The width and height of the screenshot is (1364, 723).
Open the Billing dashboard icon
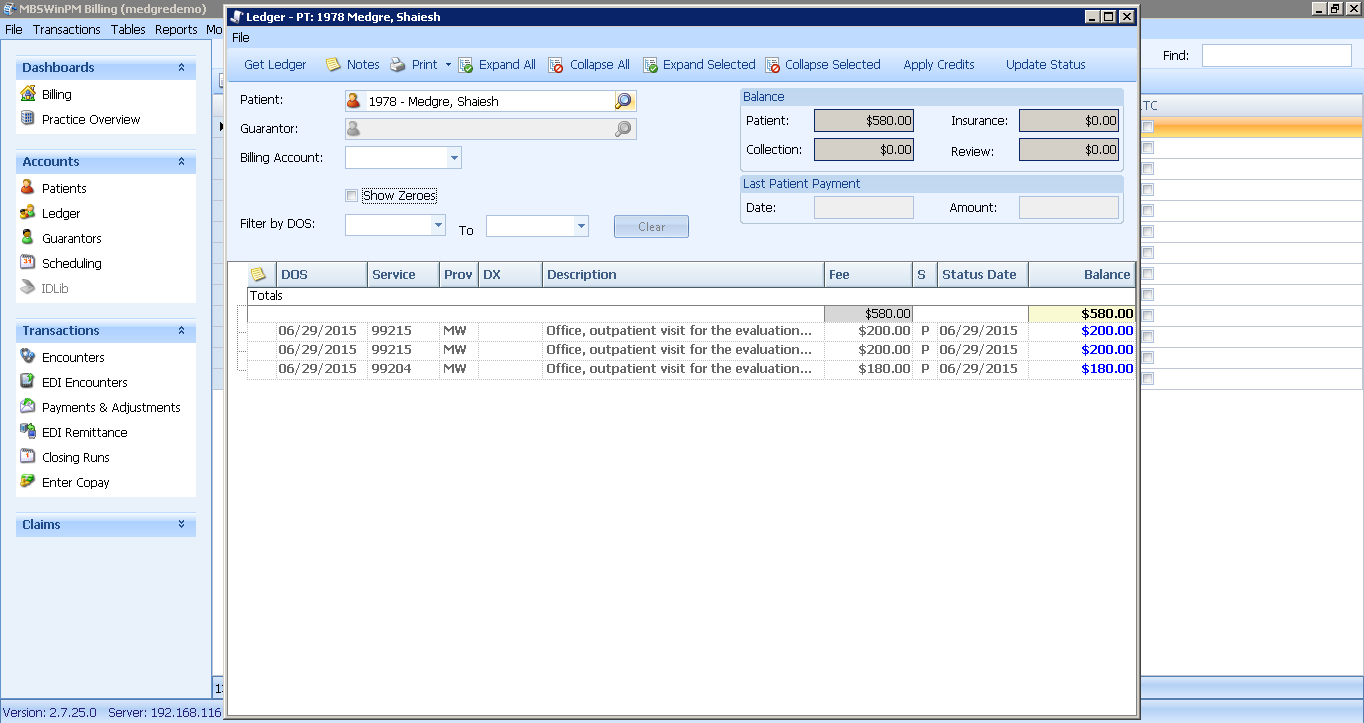[x=28, y=94]
